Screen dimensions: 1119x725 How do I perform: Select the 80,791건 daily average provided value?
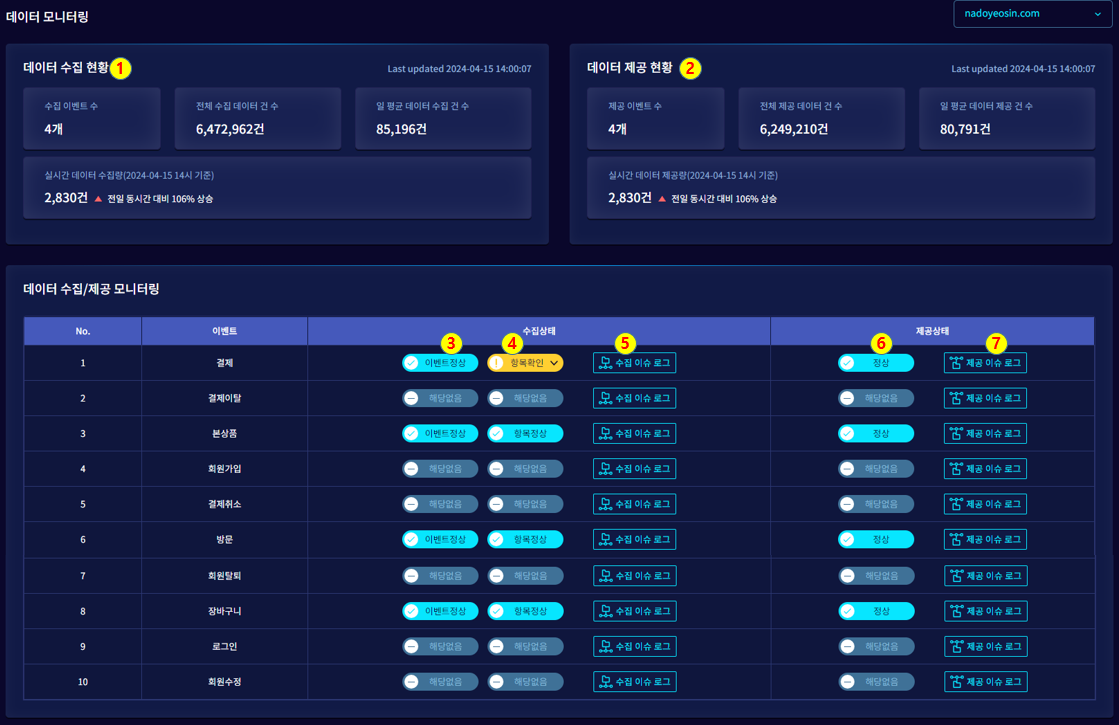[x=965, y=129]
